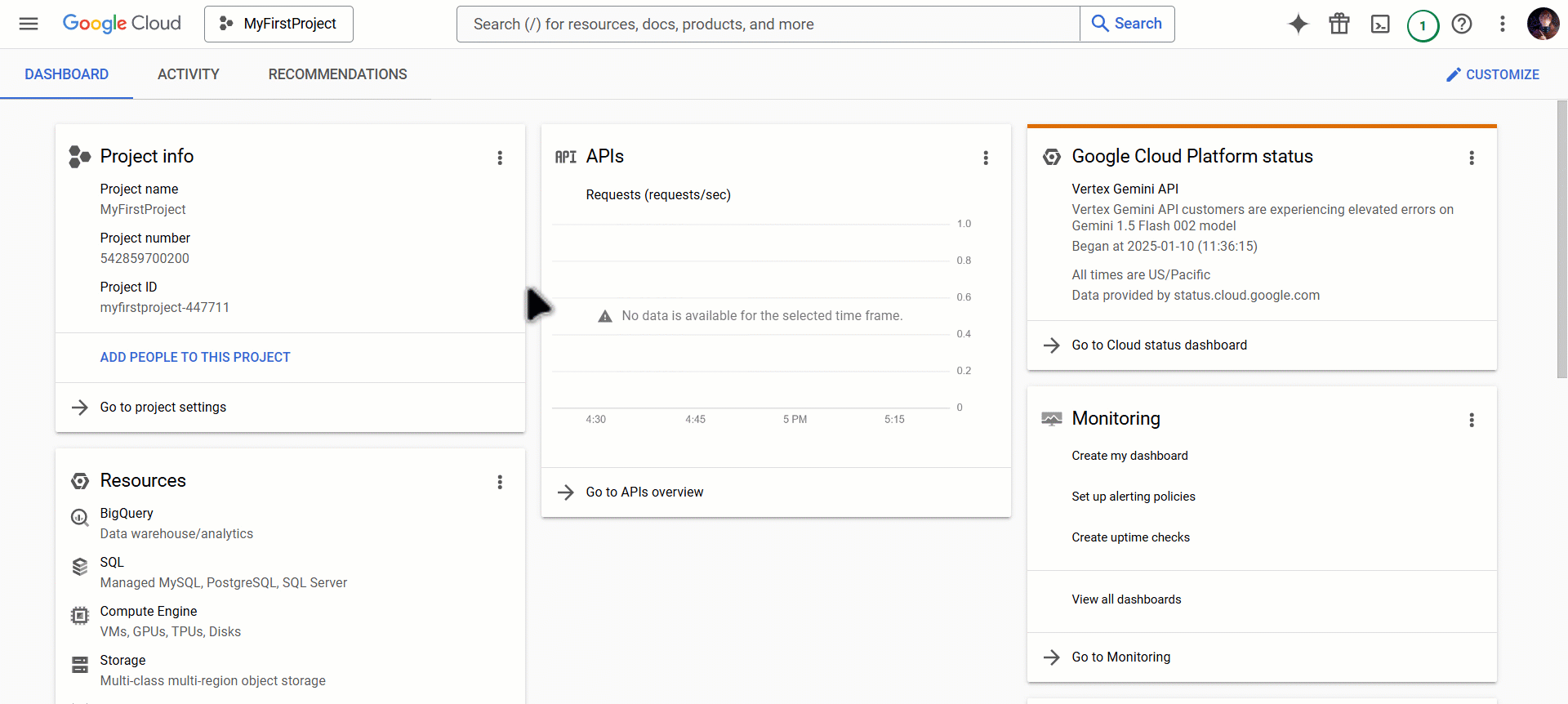The image size is (1568, 704).
Task: Open the MyFirstProject project picker
Action: pos(278,24)
